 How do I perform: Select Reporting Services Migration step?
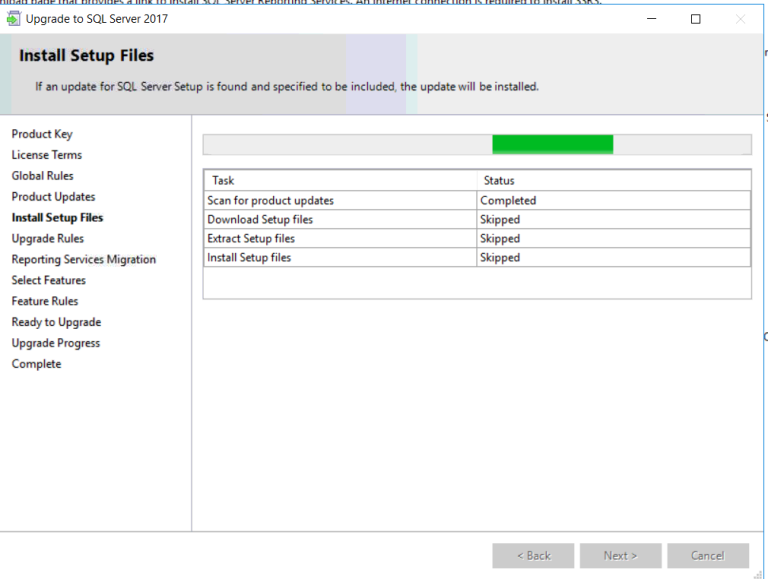[84, 260]
